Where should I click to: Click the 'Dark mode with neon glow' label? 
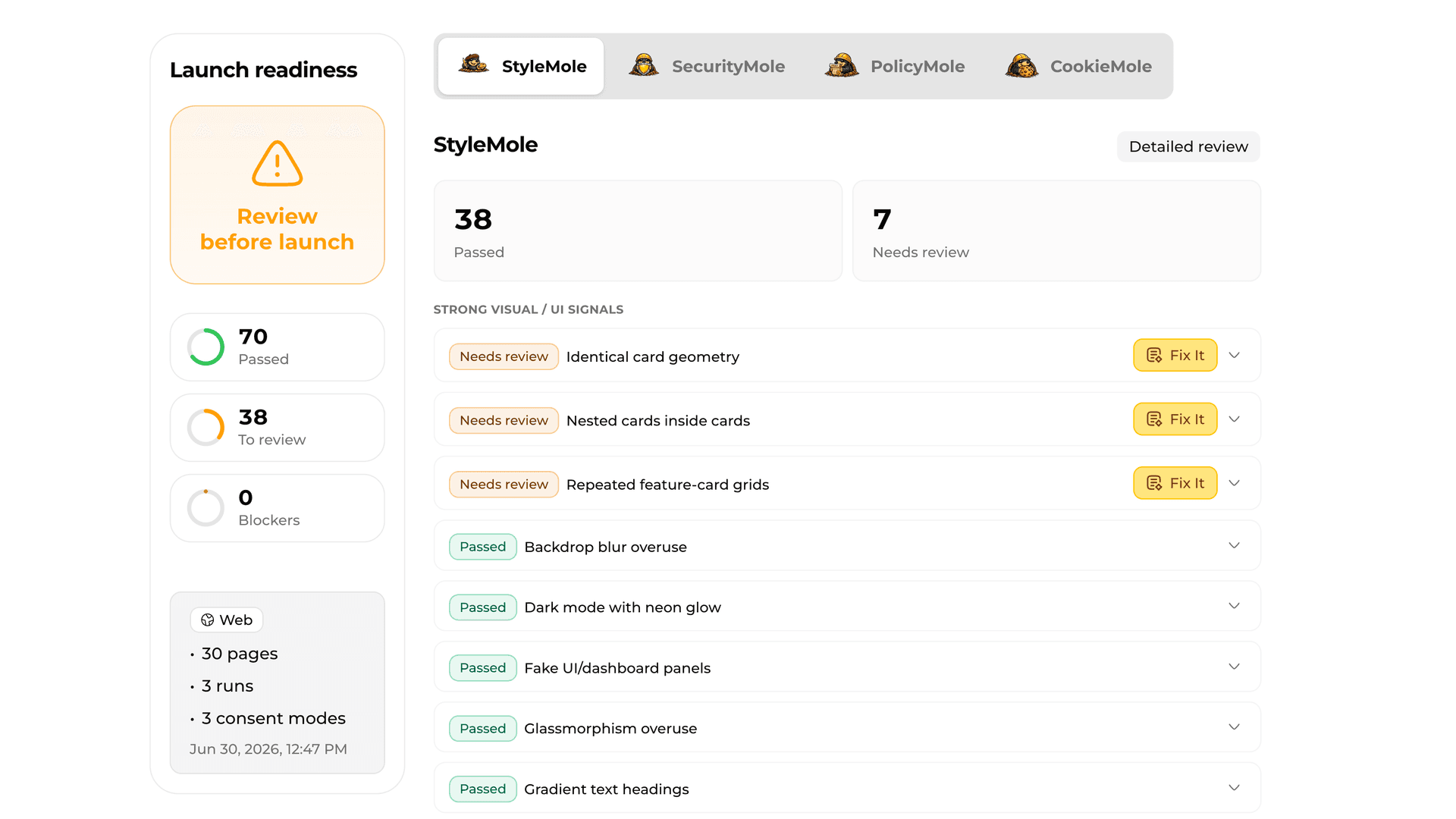pyautogui.click(x=623, y=607)
